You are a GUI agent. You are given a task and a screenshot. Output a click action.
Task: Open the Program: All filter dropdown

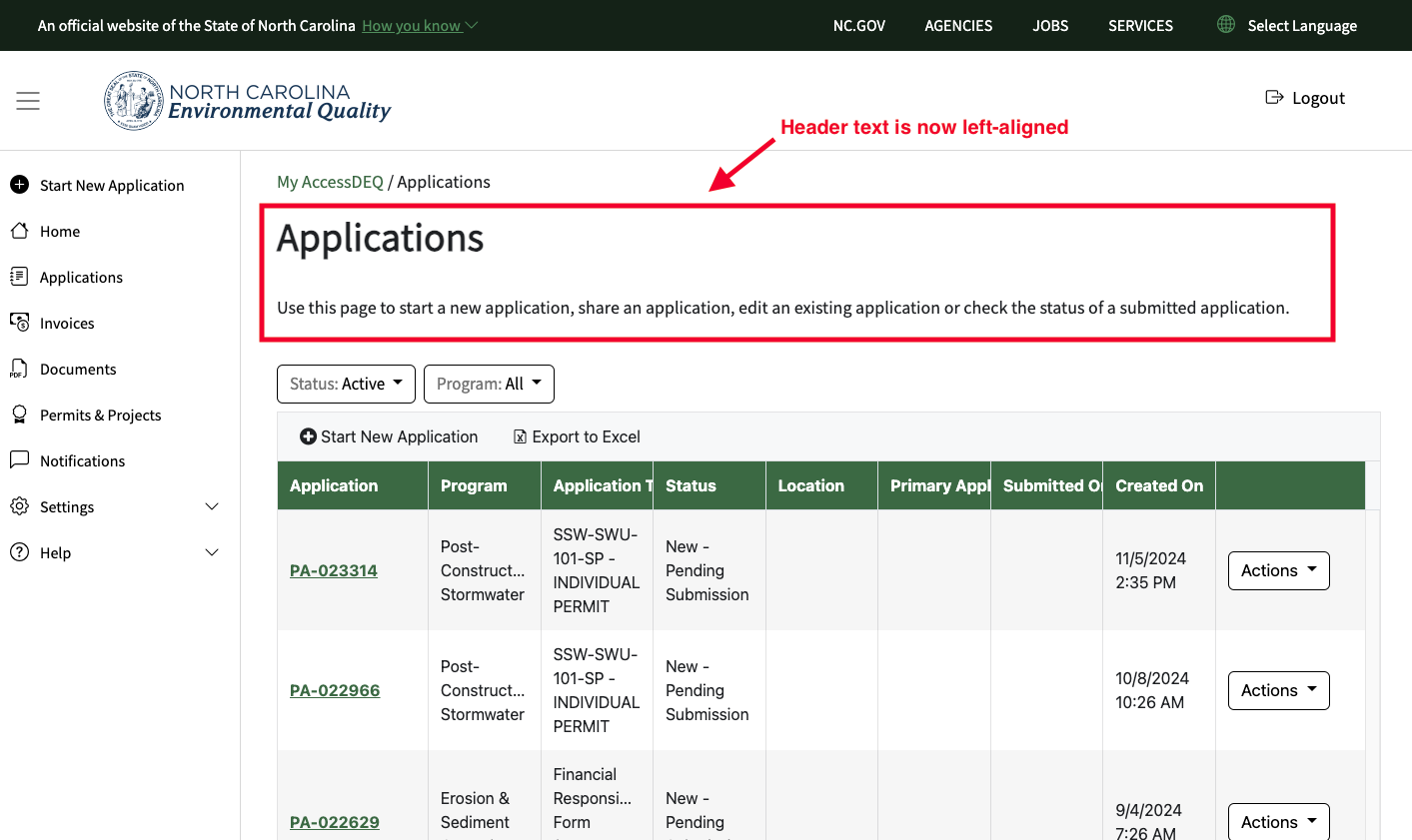[x=489, y=384]
